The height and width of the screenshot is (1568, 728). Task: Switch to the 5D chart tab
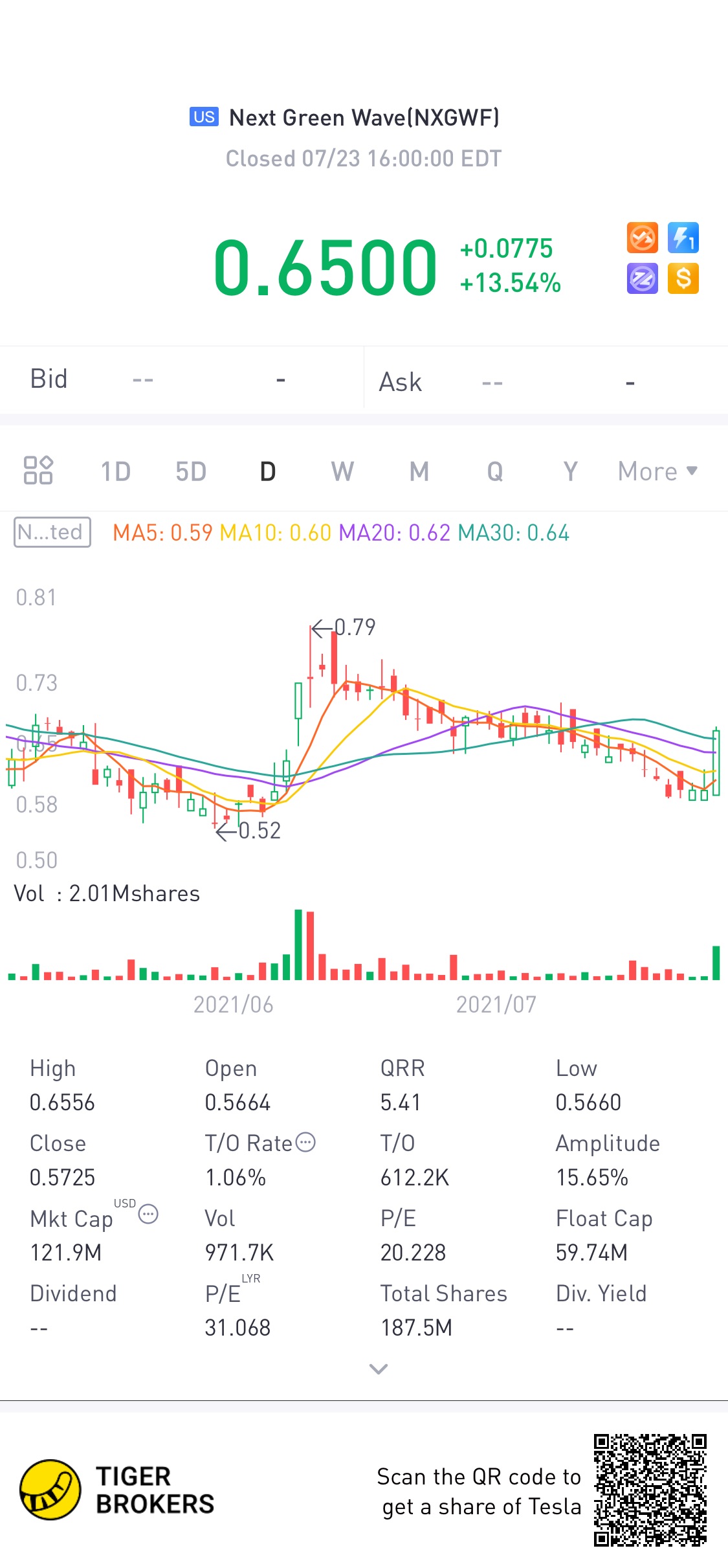(x=191, y=471)
